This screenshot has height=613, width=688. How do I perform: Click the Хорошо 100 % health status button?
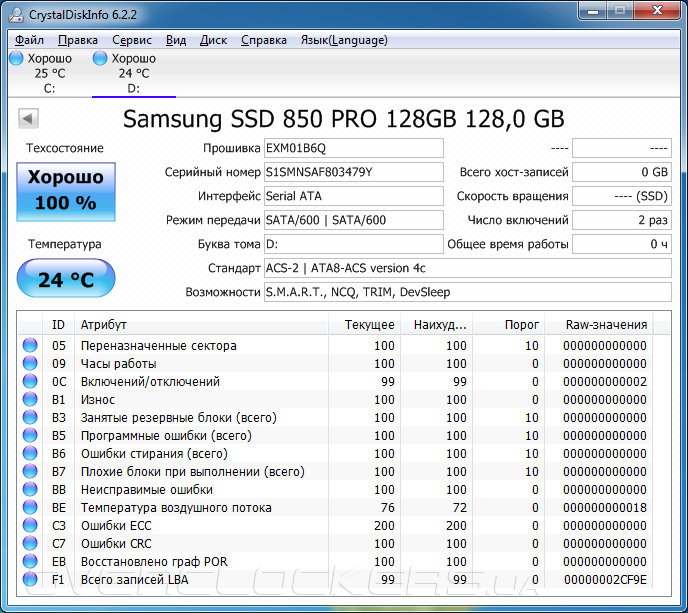click(66, 191)
